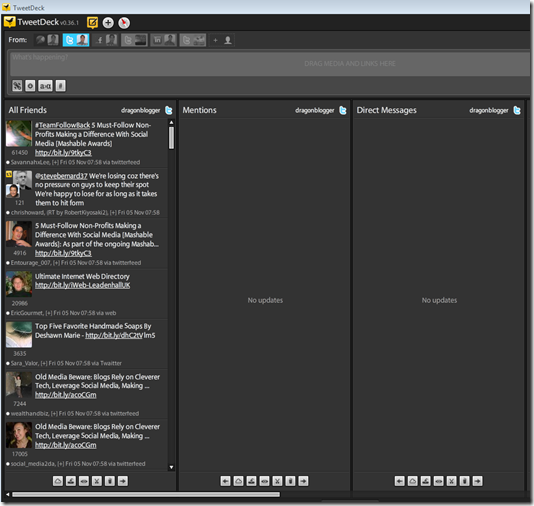Click the cloud icon under Direct Messages
Viewport: 534px width, 506px height.
click(x=413, y=481)
